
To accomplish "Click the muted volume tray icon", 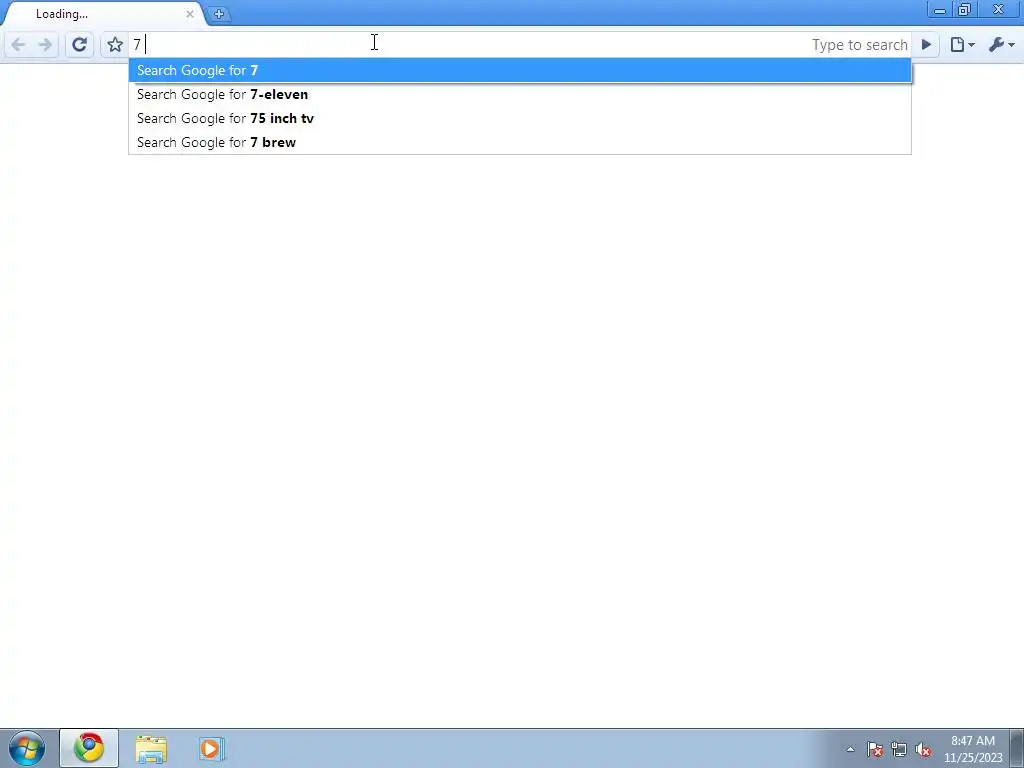I will [923, 750].
